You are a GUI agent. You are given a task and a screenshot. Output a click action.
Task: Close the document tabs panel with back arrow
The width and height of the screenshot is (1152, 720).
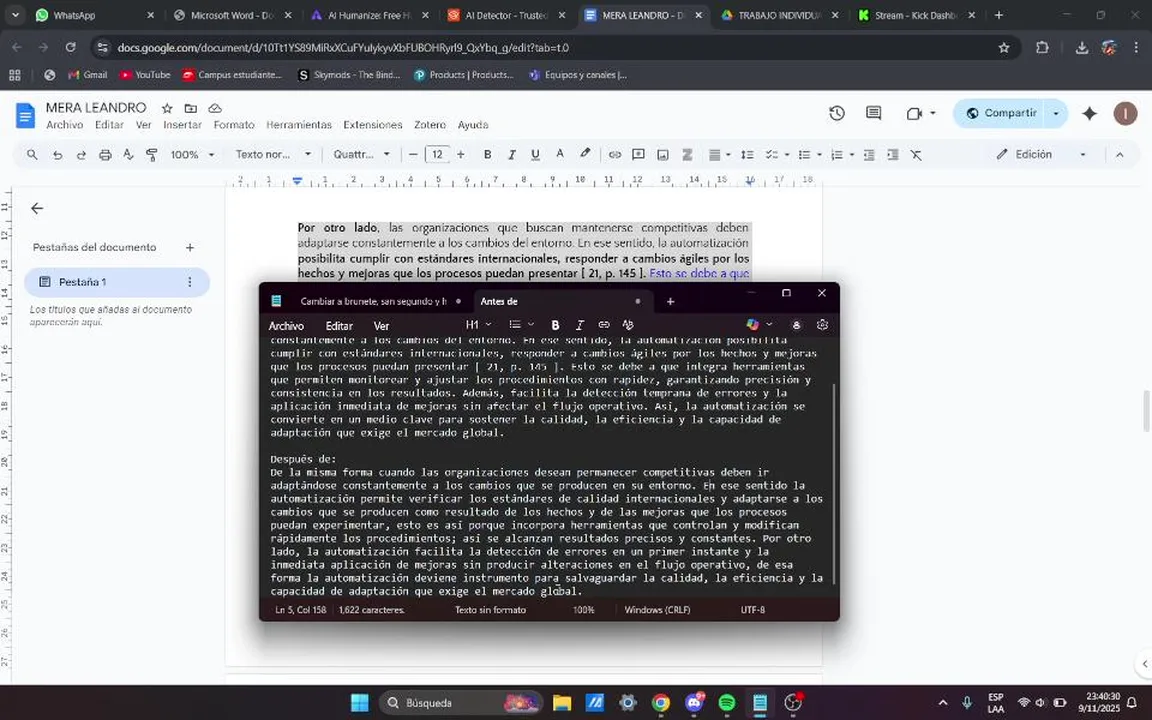(x=37, y=209)
